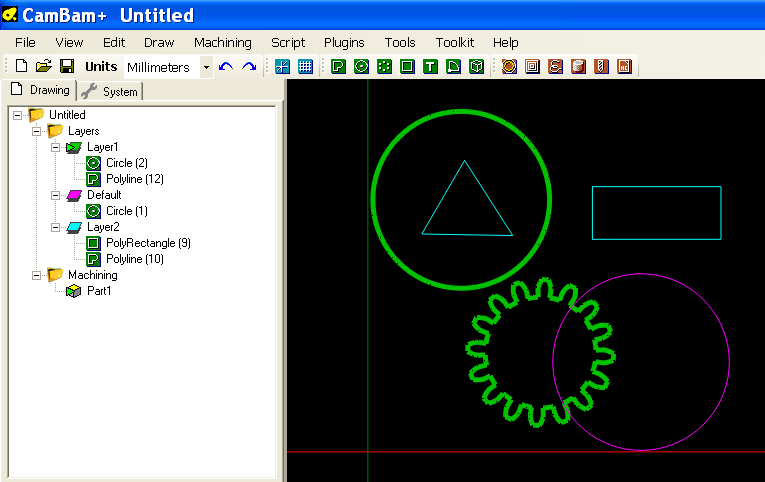Click the Pocket machining operation icon

pos(533,67)
